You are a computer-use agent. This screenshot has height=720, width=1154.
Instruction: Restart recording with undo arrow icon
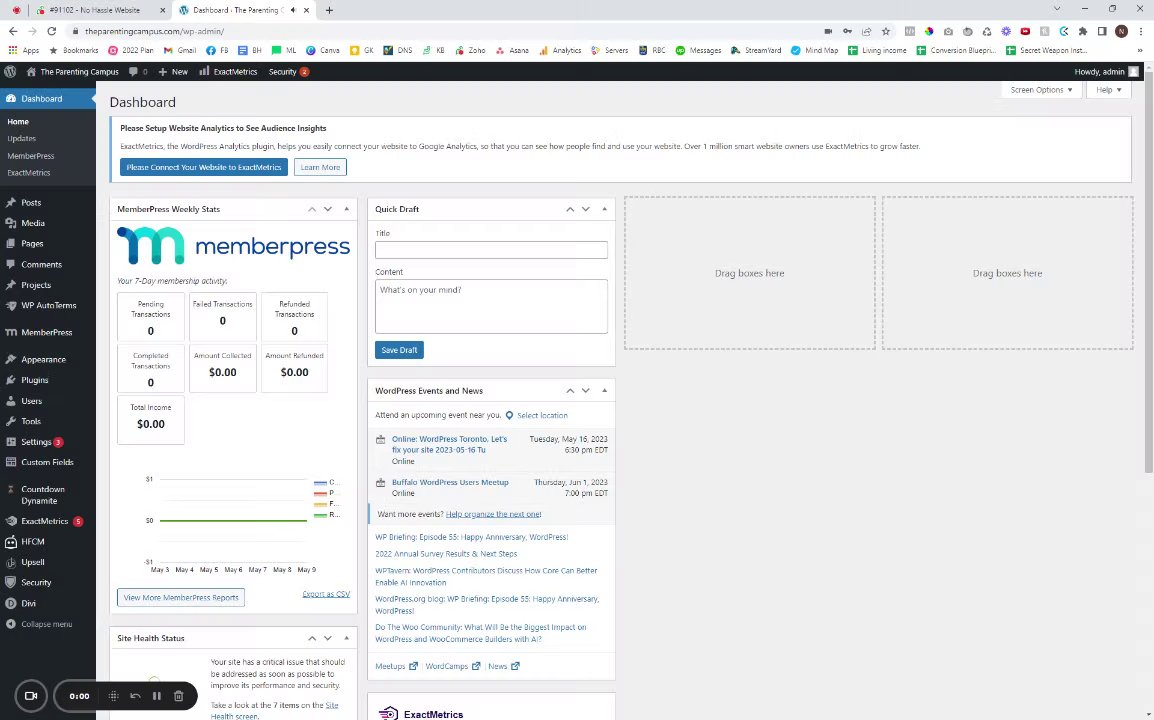[135, 696]
